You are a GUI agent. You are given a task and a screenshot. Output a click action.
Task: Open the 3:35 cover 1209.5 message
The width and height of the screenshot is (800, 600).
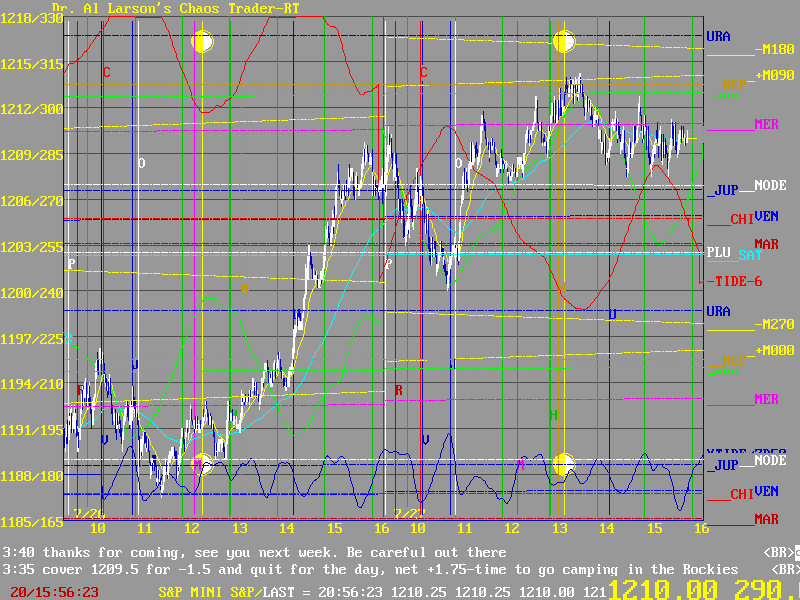pos(370,568)
